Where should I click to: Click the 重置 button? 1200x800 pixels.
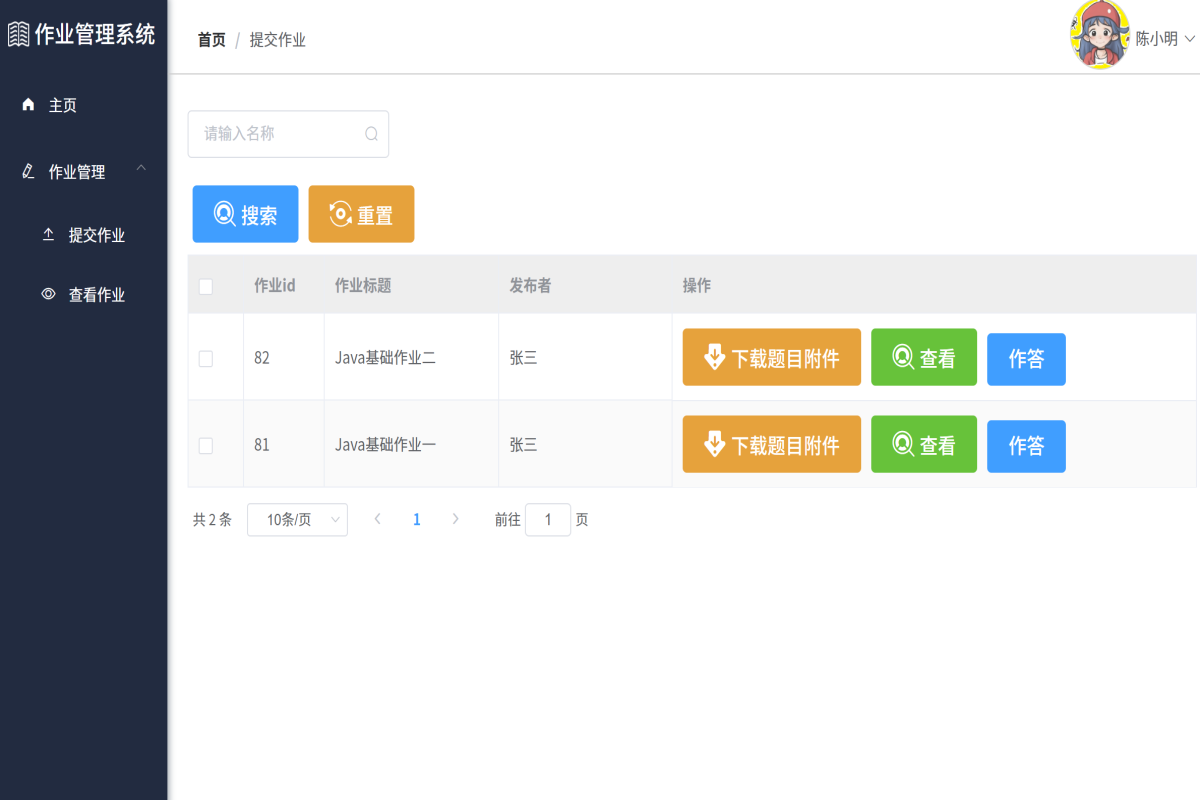361,213
